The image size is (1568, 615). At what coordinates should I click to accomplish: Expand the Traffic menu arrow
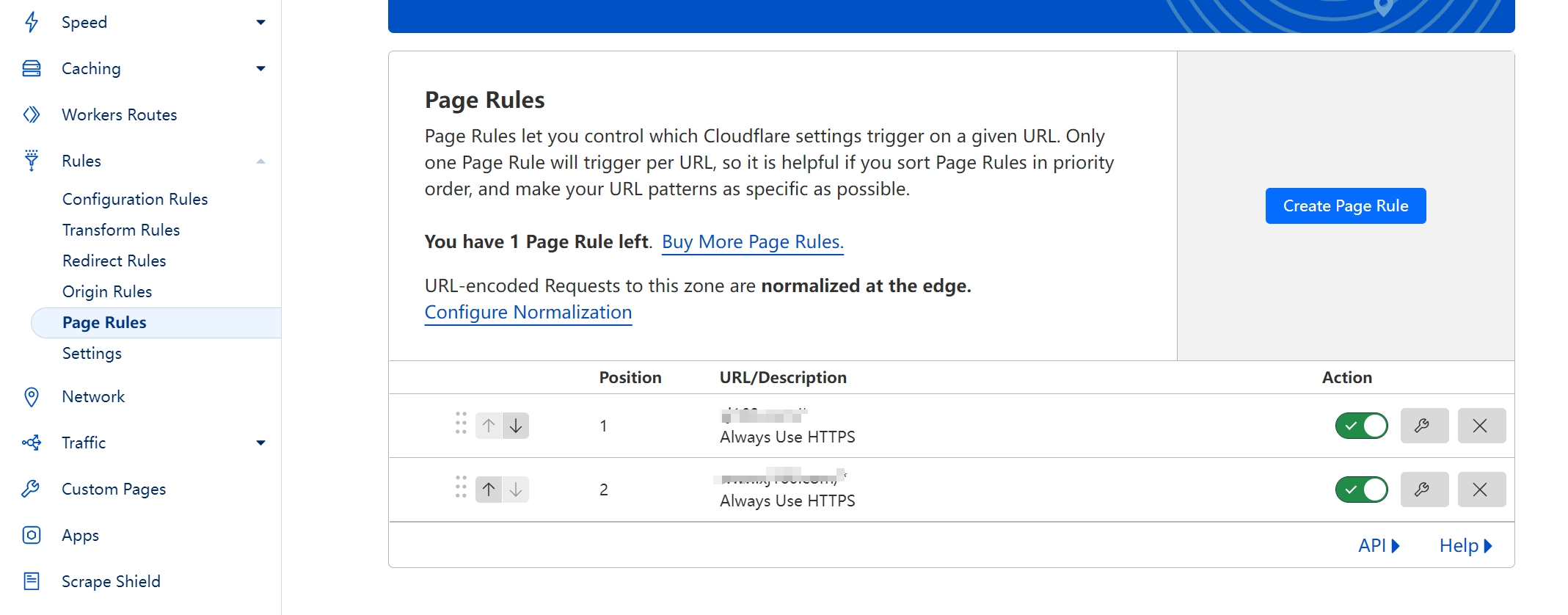tap(260, 443)
